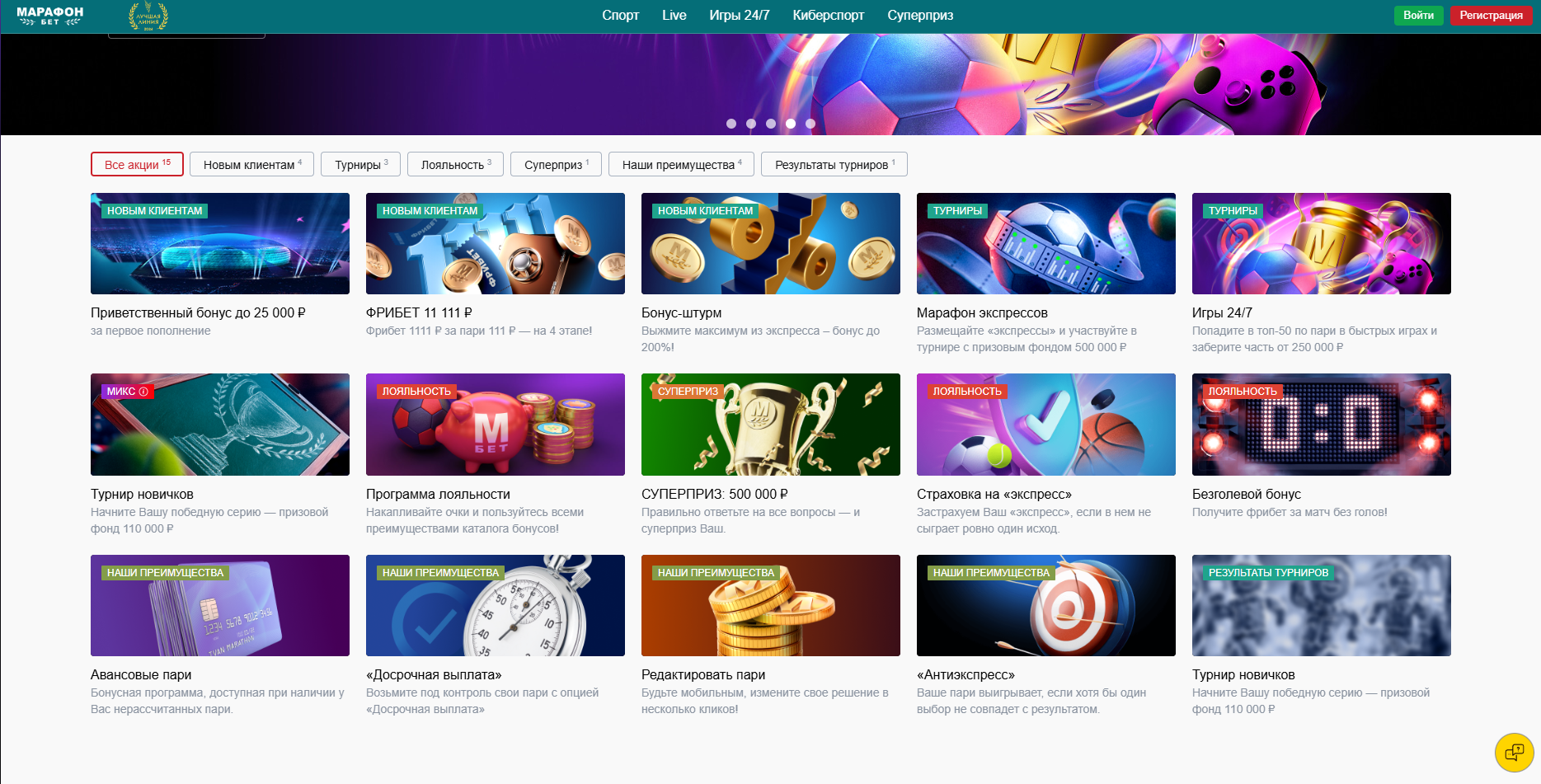Go to the last banner carousel dot
Screen dimensions: 1541x784
[x=810, y=124]
